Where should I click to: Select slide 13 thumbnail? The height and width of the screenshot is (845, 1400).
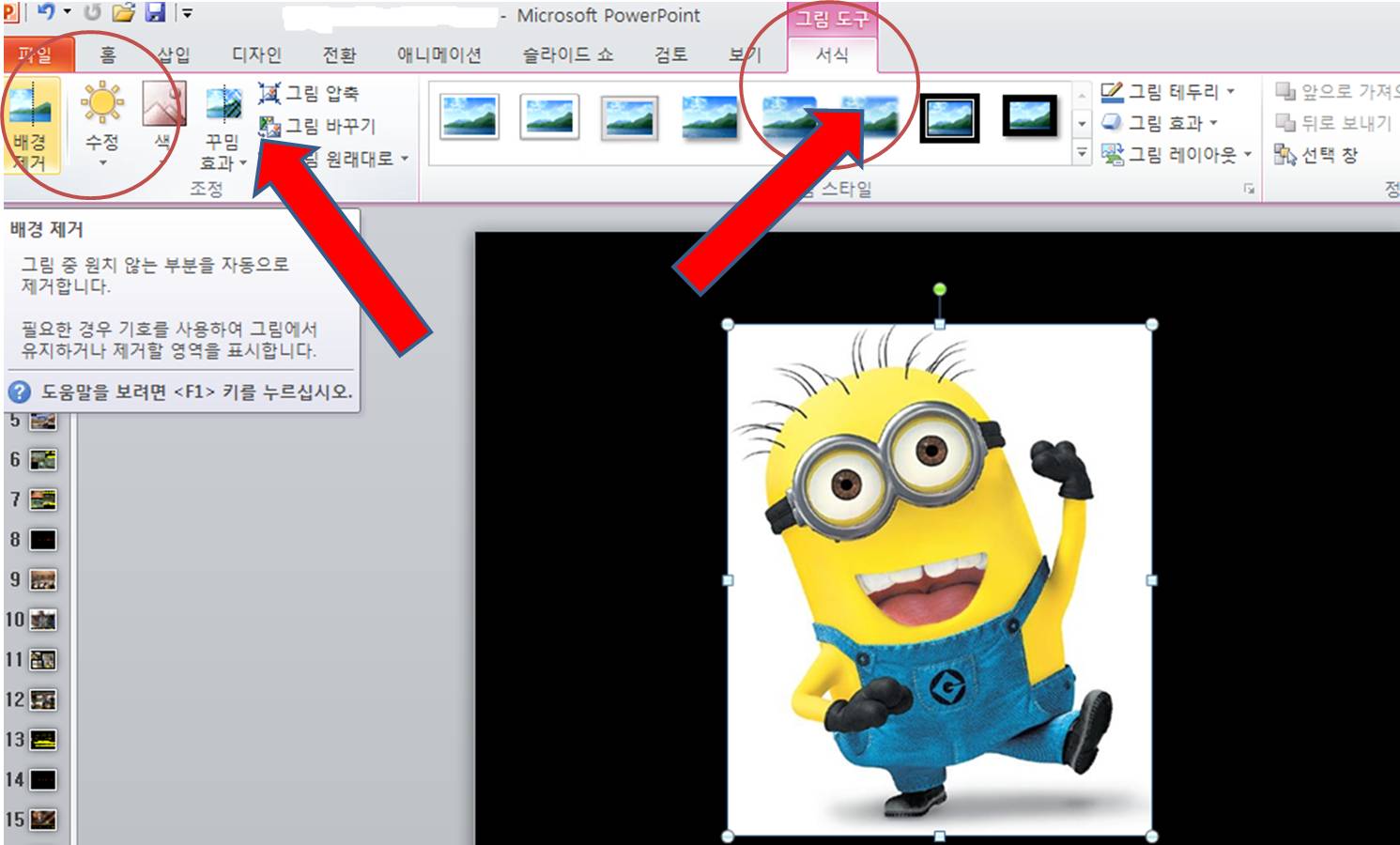(43, 740)
